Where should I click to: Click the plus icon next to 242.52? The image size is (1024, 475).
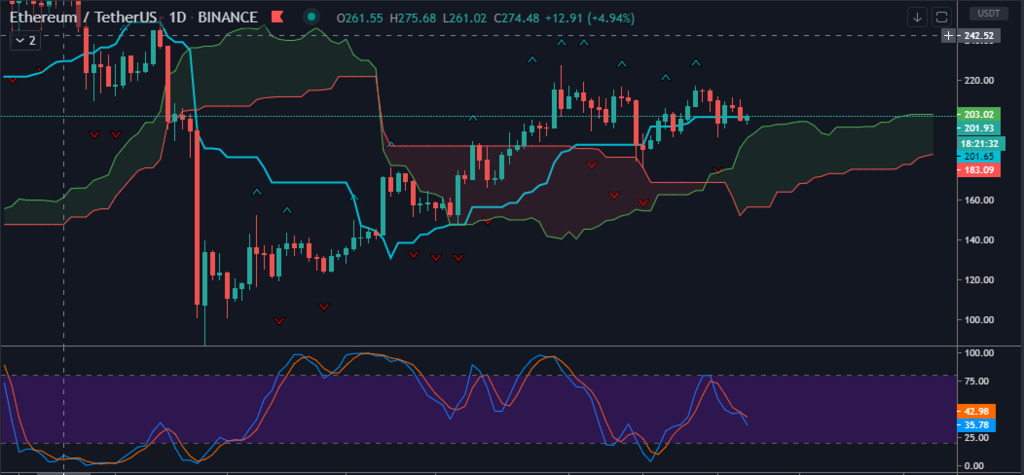[x=949, y=36]
